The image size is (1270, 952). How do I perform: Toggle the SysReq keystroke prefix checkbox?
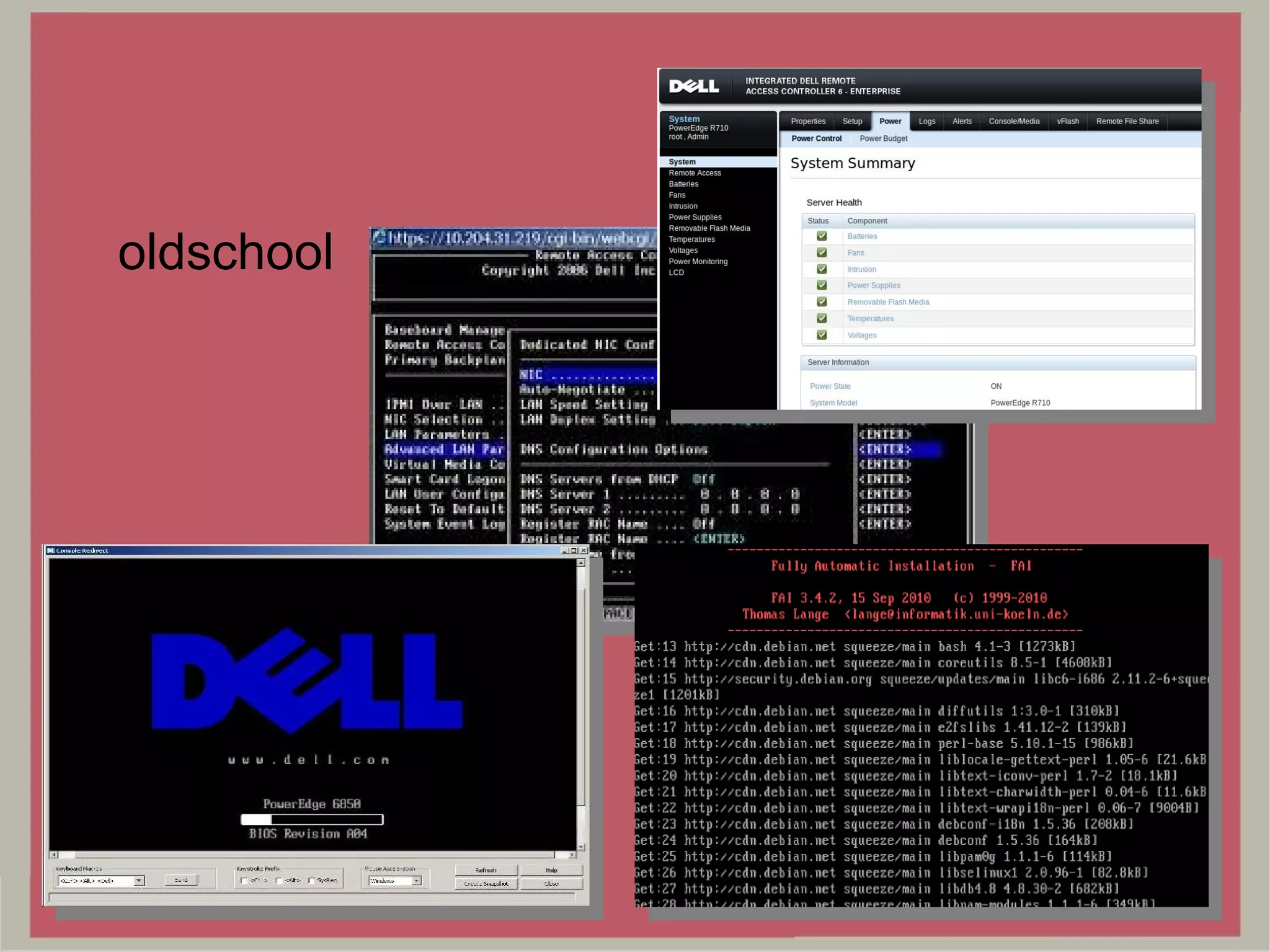[312, 881]
